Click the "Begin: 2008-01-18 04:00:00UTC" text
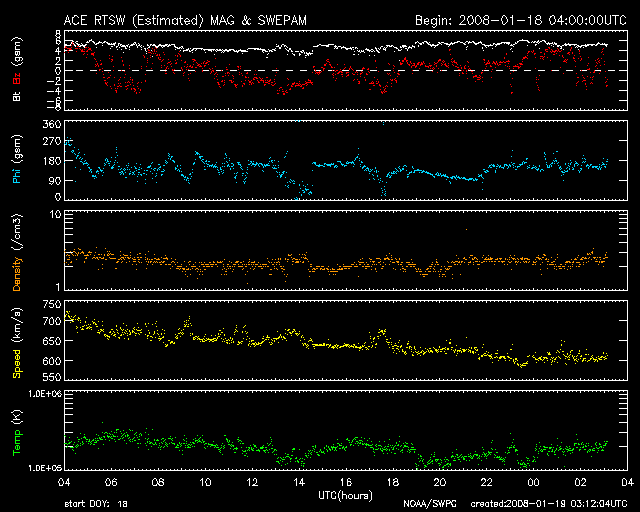Viewport: 640px width, 512px height. (x=521, y=20)
